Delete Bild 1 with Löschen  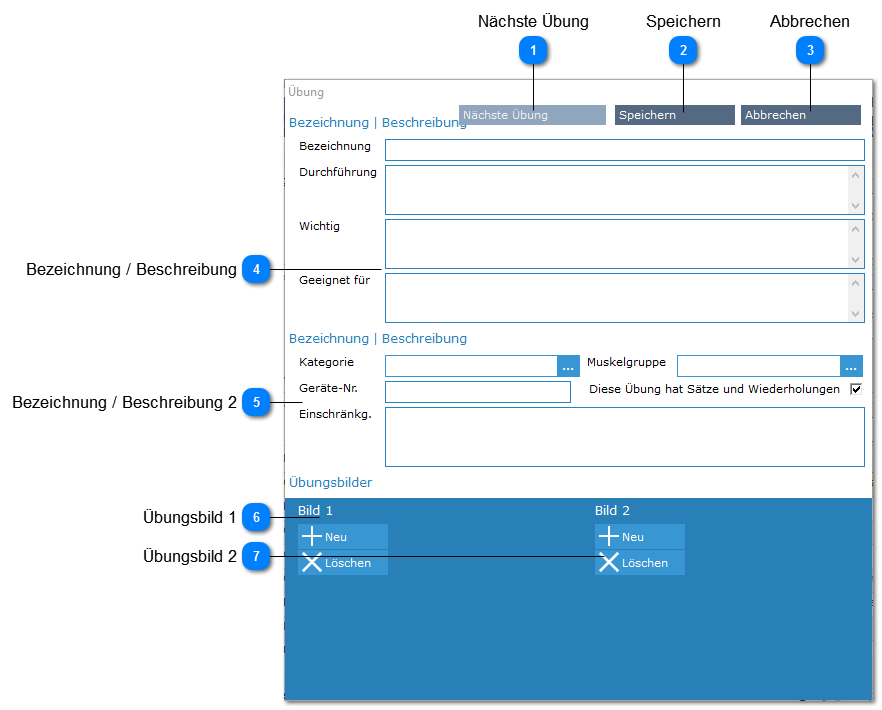click(343, 563)
